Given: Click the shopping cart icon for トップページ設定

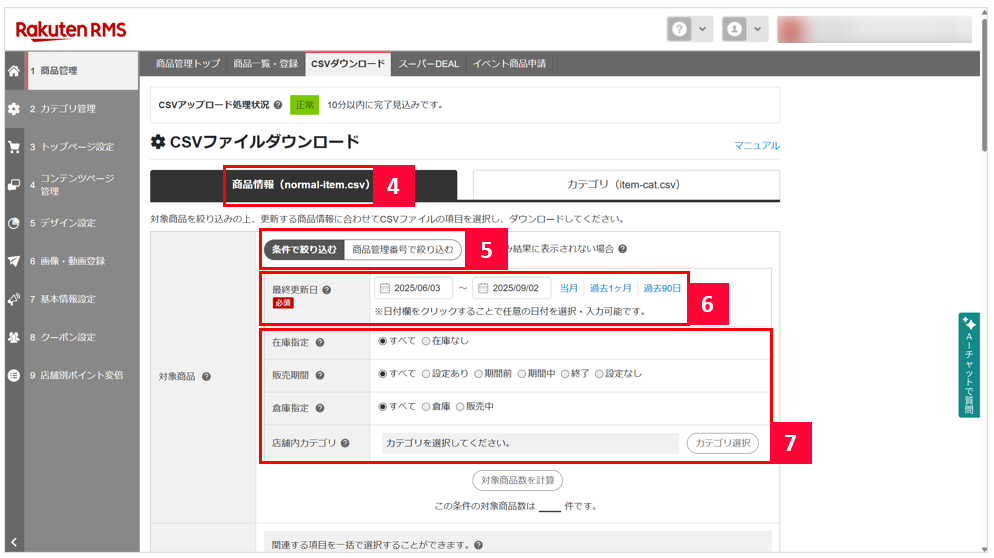Looking at the screenshot, I should tap(13, 147).
